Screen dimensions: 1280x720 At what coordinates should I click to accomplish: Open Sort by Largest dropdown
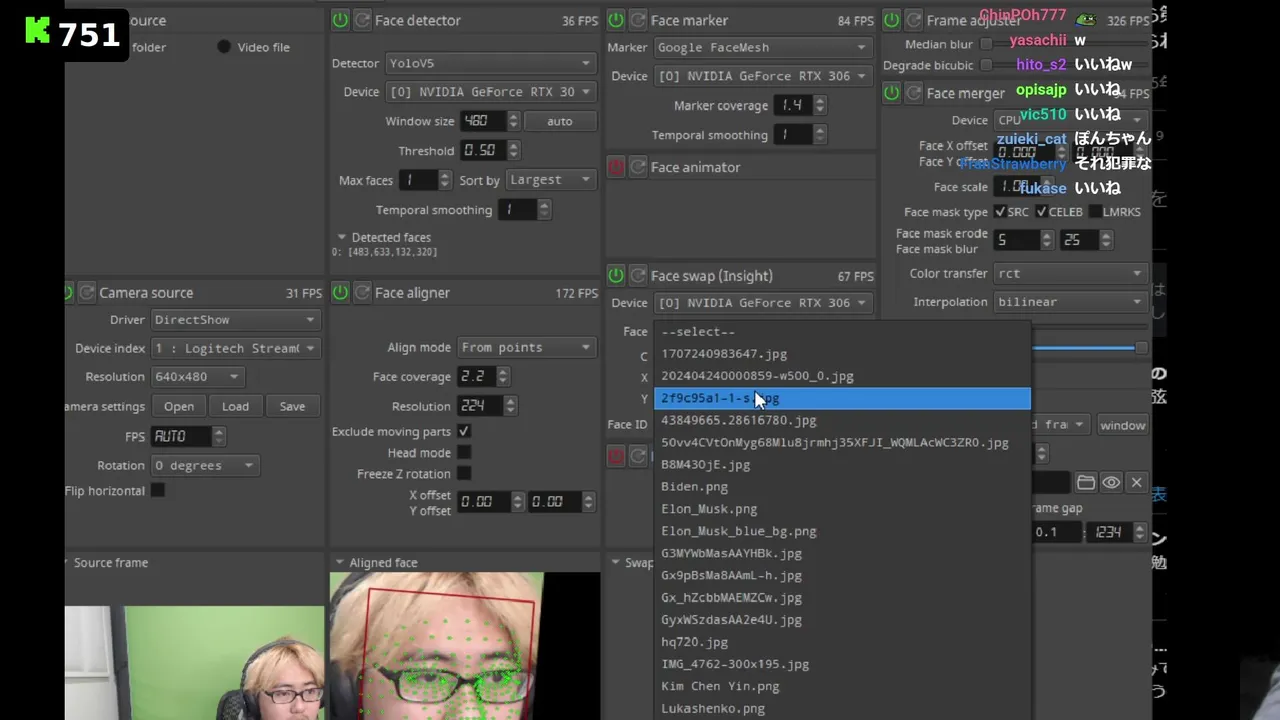pos(550,180)
